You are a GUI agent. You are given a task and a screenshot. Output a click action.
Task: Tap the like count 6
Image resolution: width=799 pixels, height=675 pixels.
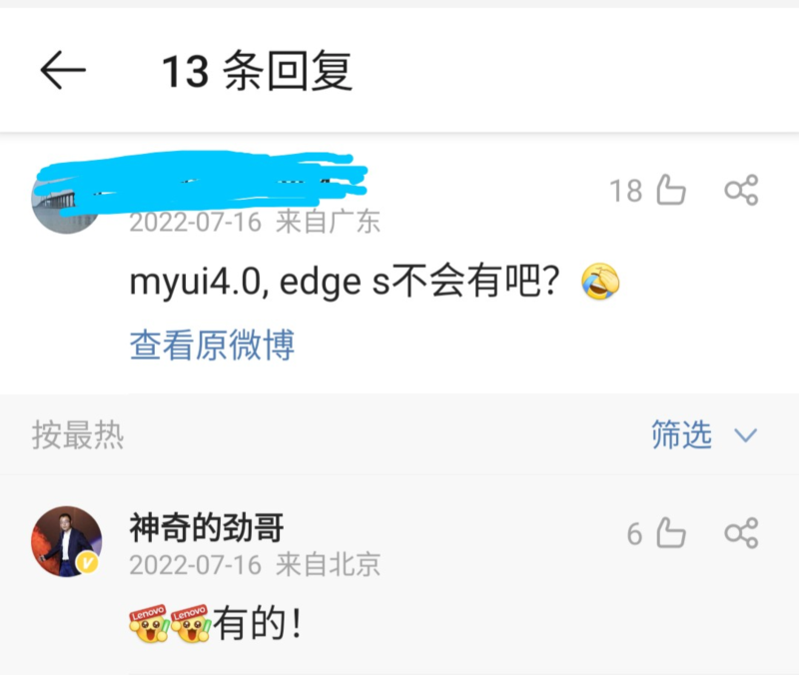634,534
